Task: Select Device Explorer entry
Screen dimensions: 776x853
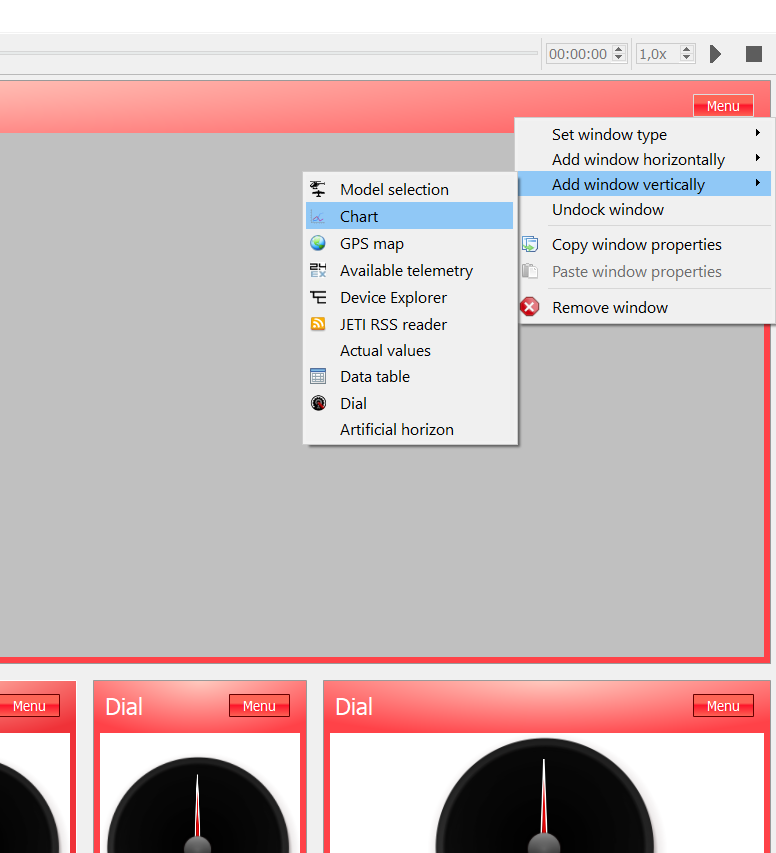Action: click(409, 297)
